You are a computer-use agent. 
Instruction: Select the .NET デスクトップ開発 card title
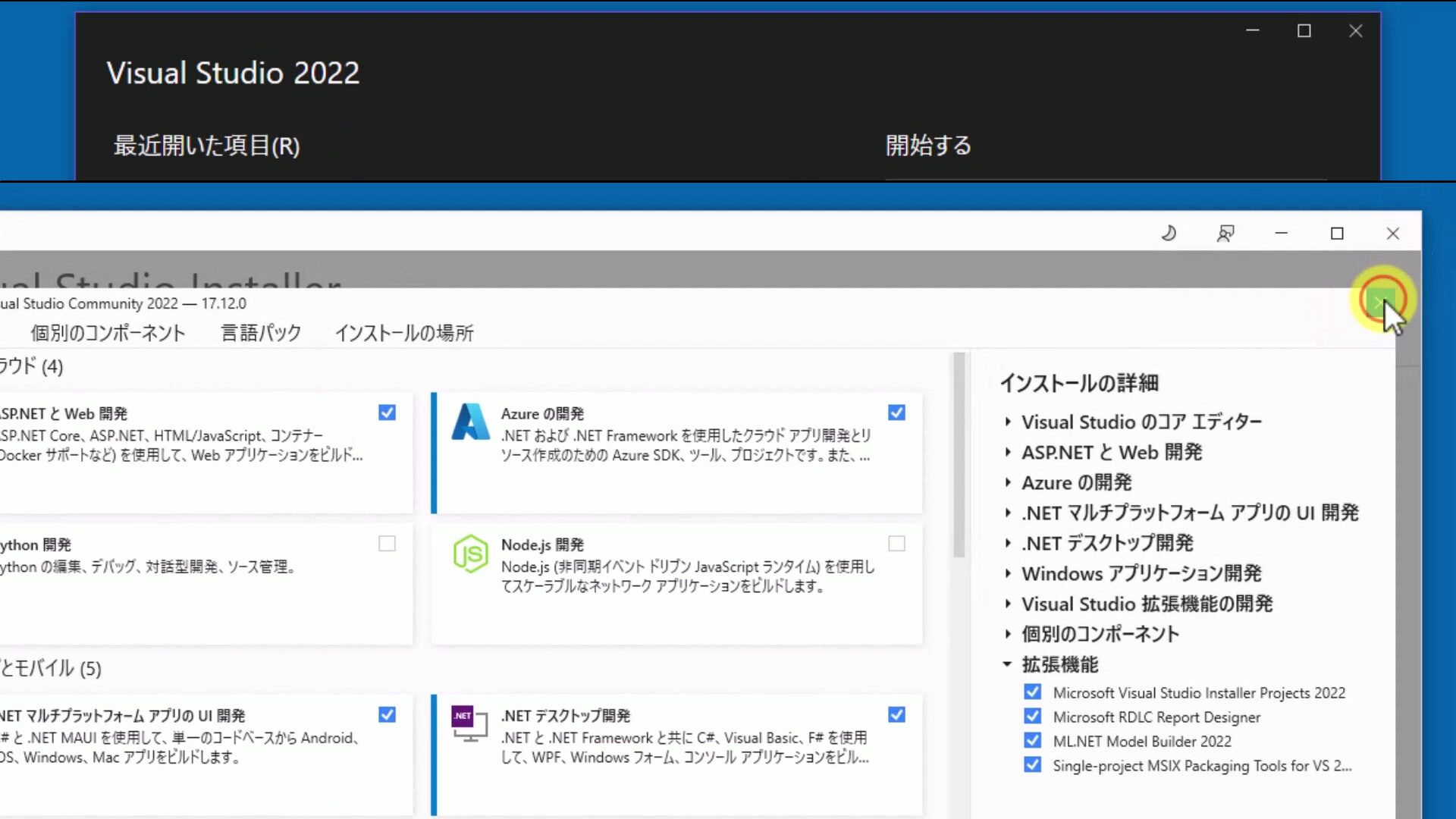(x=566, y=716)
